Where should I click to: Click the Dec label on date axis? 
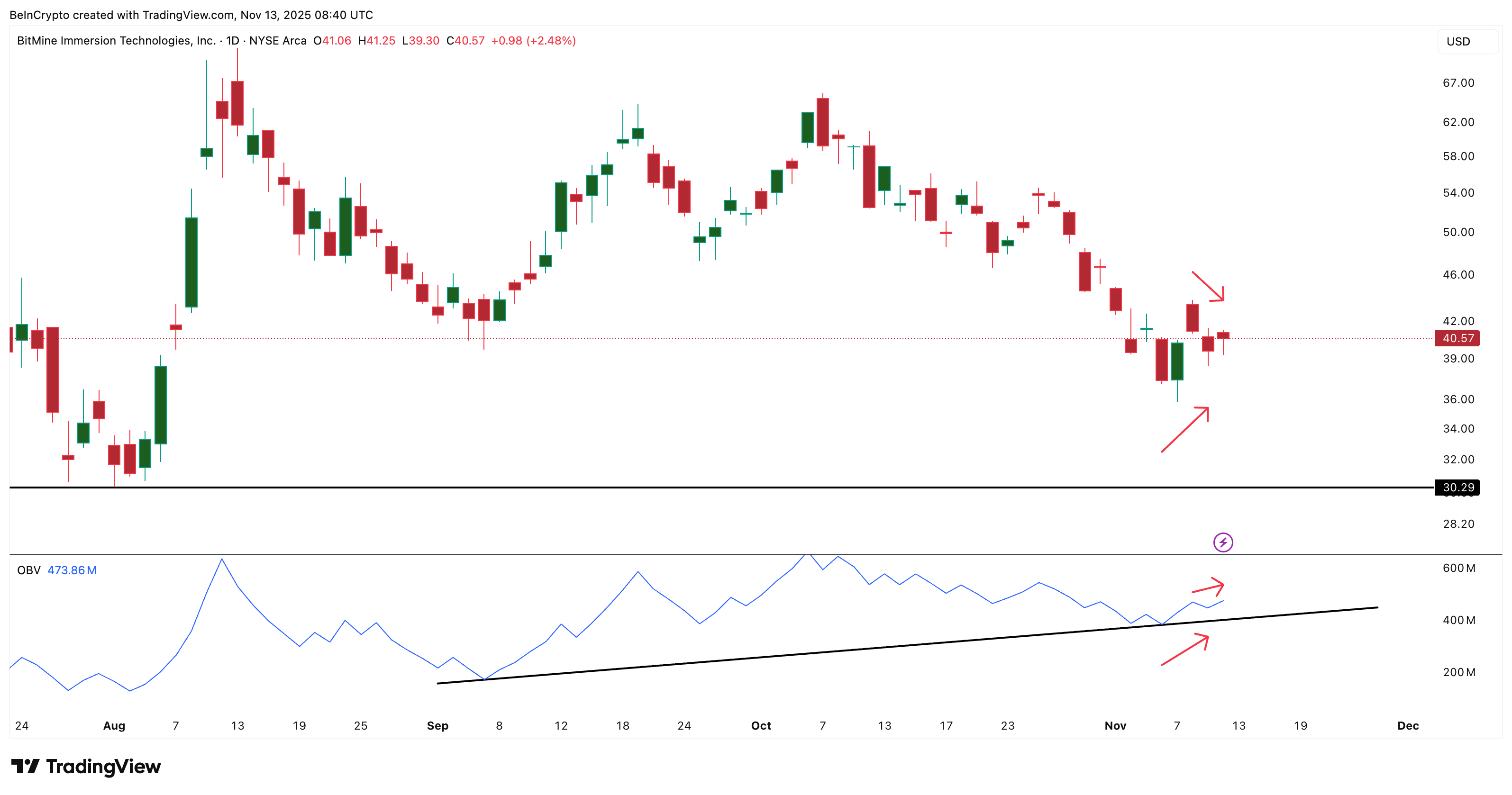[1408, 725]
